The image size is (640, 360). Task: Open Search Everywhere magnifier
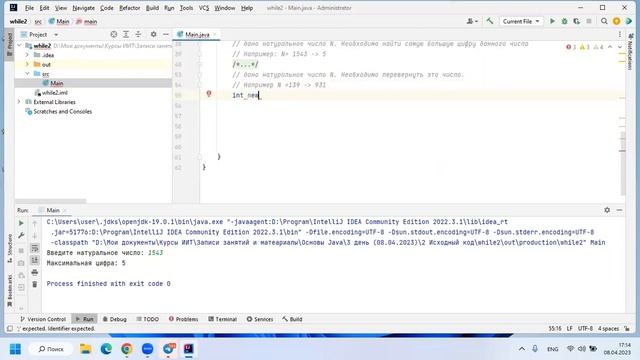[x=604, y=21]
